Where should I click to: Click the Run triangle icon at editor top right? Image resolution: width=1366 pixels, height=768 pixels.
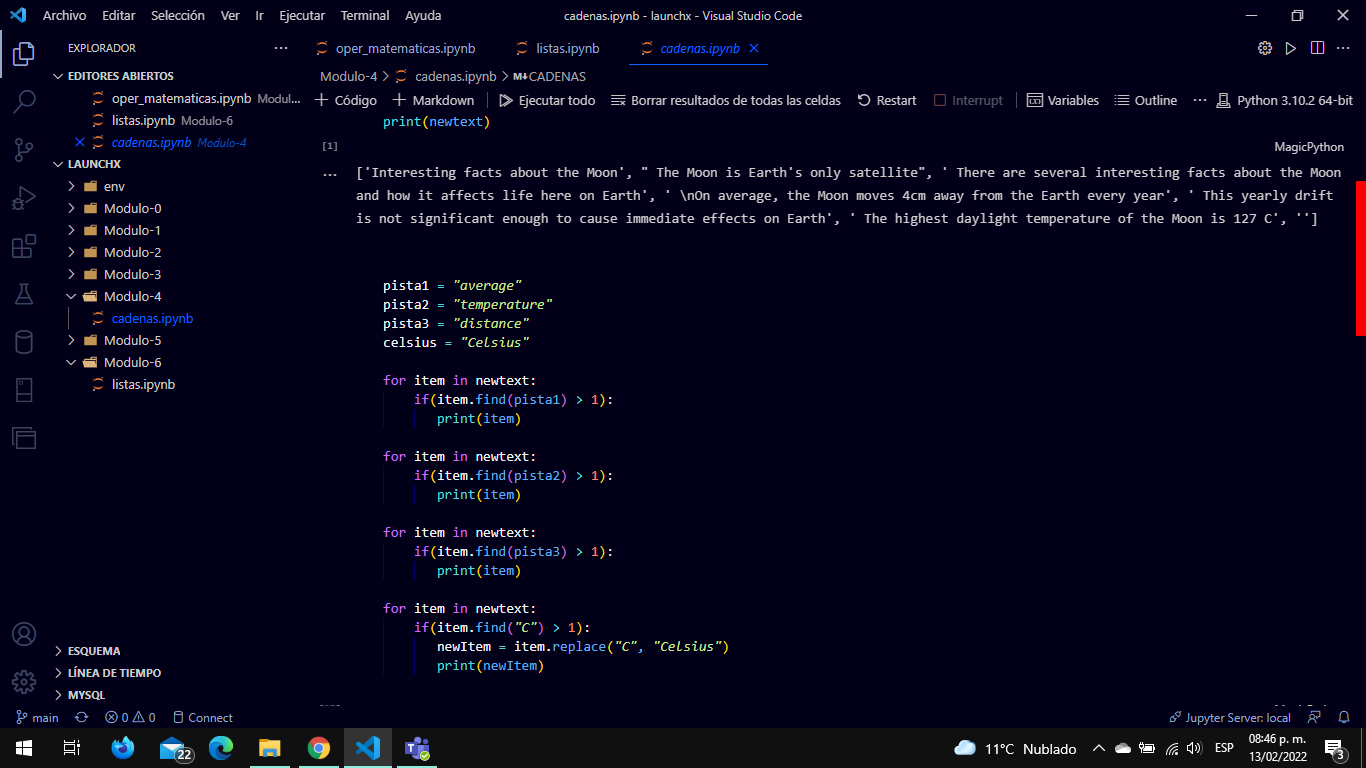tap(1291, 48)
